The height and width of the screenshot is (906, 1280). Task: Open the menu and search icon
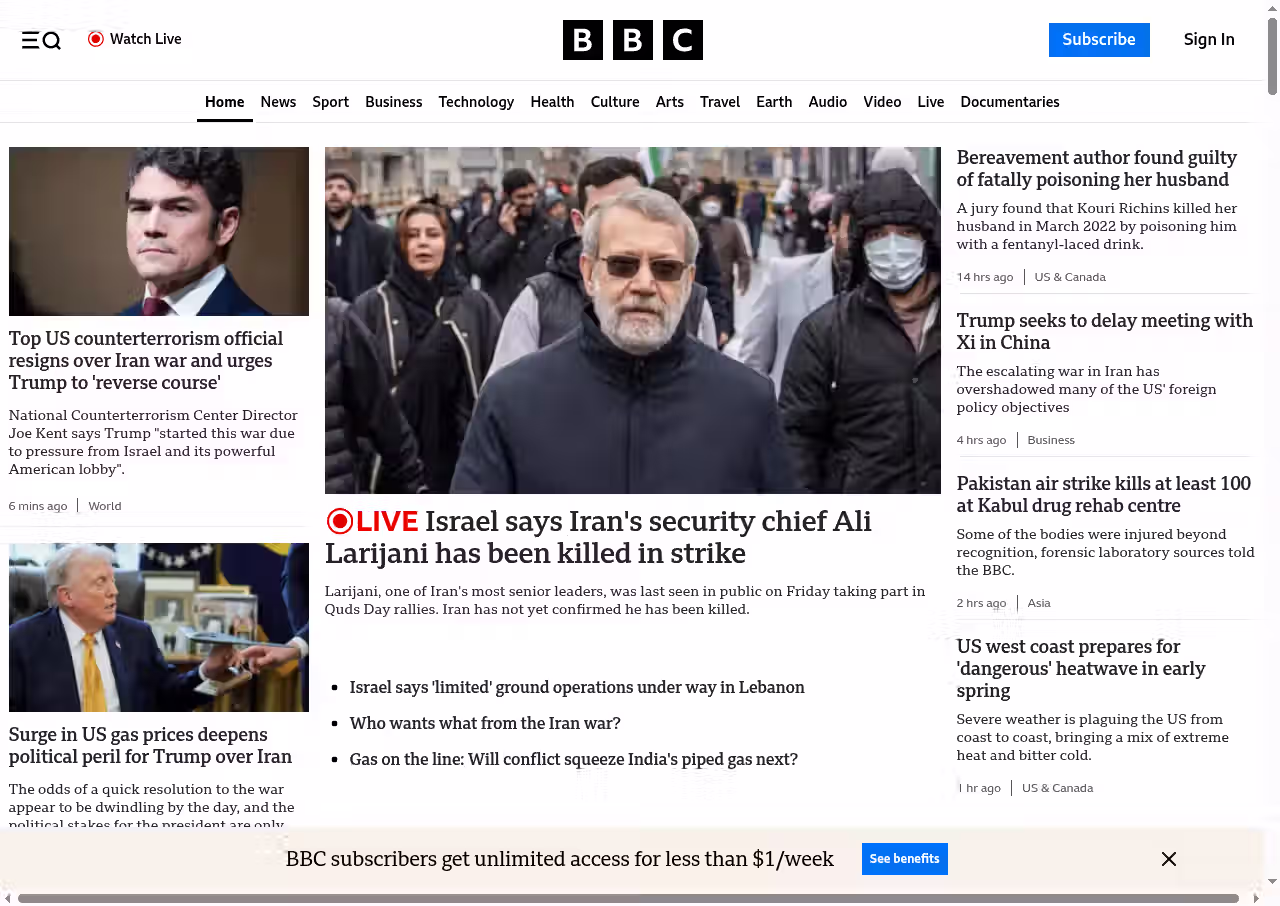pos(41,40)
